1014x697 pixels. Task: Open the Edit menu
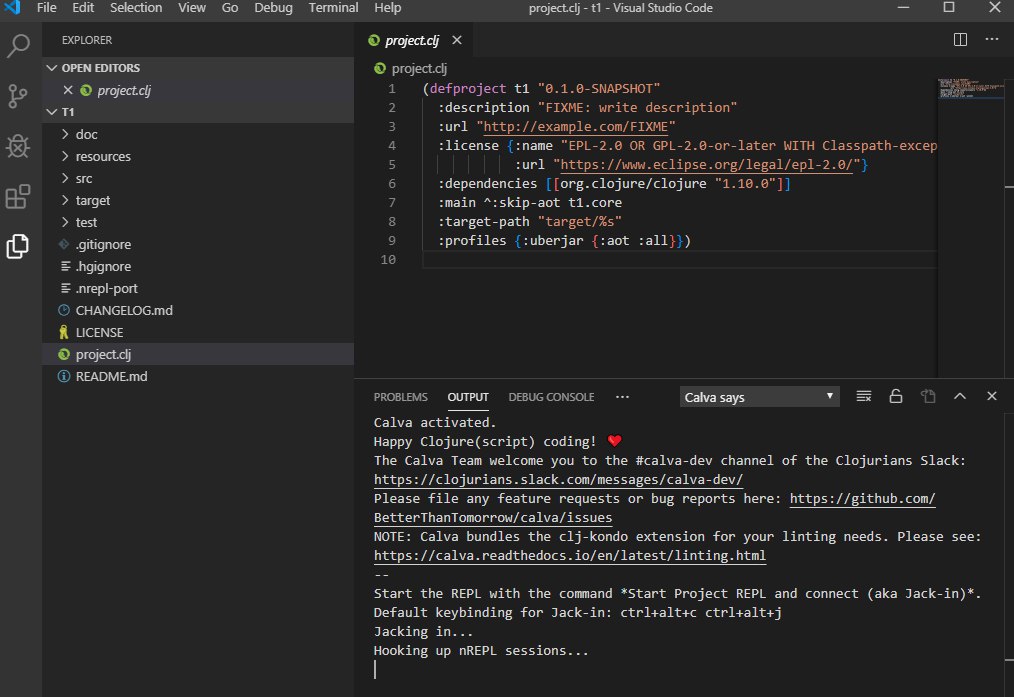pos(83,8)
